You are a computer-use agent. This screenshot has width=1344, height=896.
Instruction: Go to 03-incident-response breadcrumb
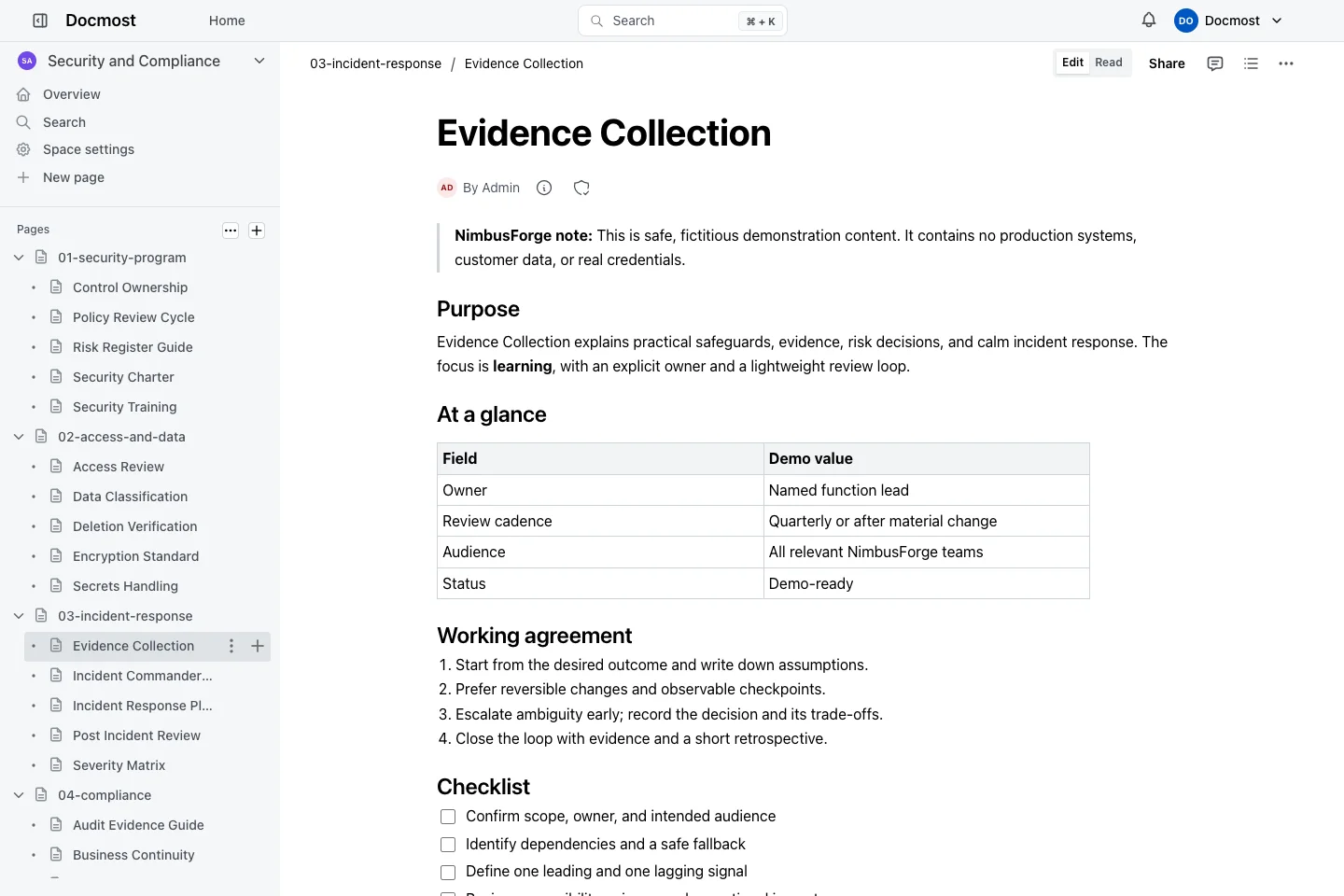pos(375,63)
